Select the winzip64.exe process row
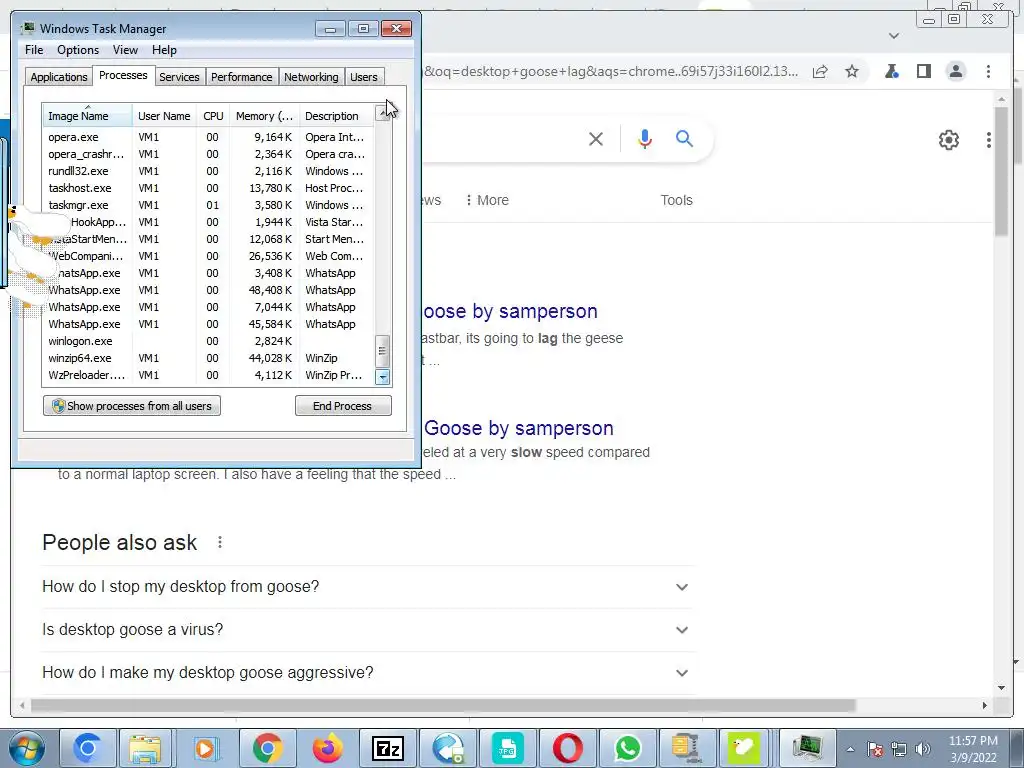Screen dimensions: 1024x768 click(x=208, y=358)
